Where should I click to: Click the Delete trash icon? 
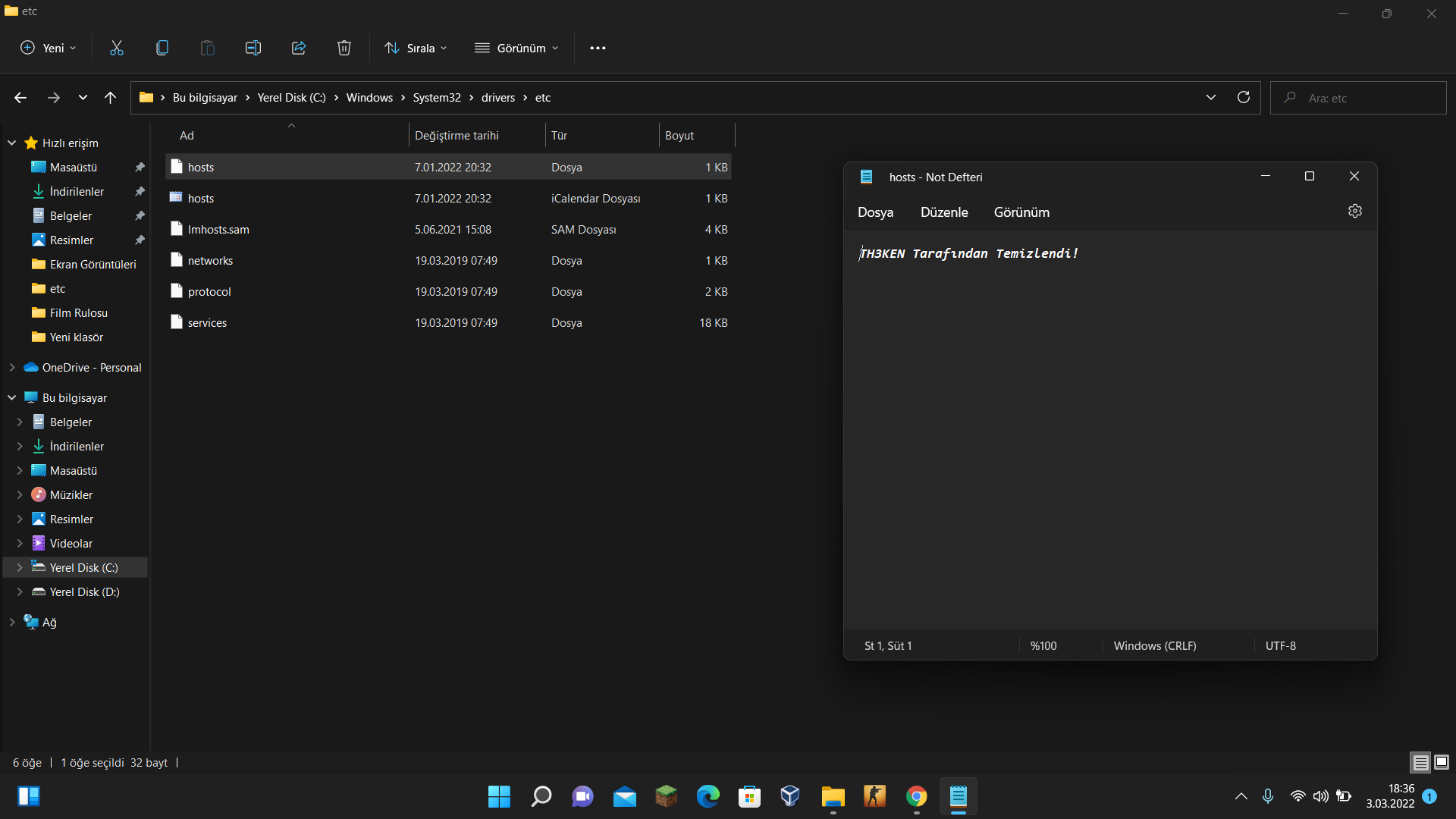344,48
